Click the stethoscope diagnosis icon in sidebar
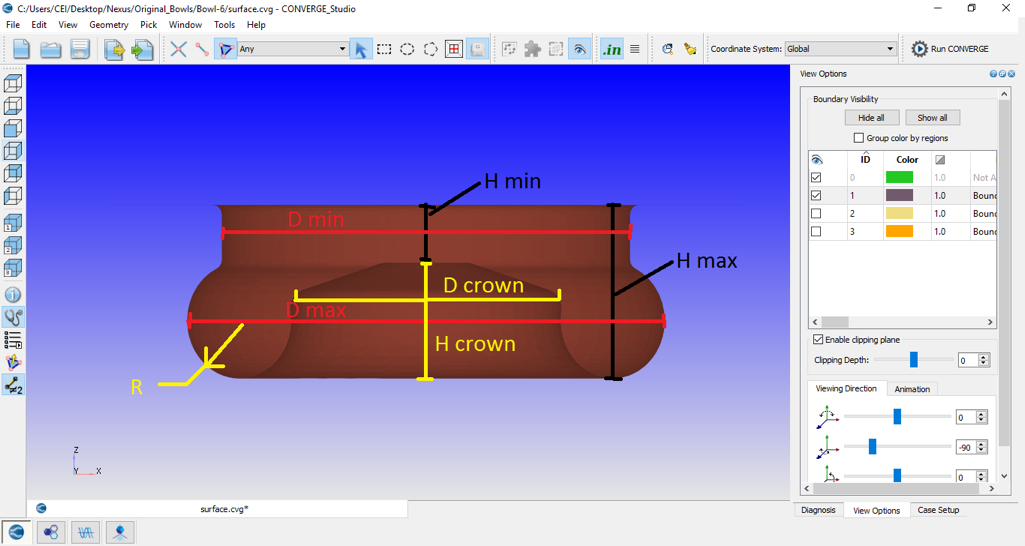Screen dimensions: 1025x546 pyautogui.click(x=13, y=318)
